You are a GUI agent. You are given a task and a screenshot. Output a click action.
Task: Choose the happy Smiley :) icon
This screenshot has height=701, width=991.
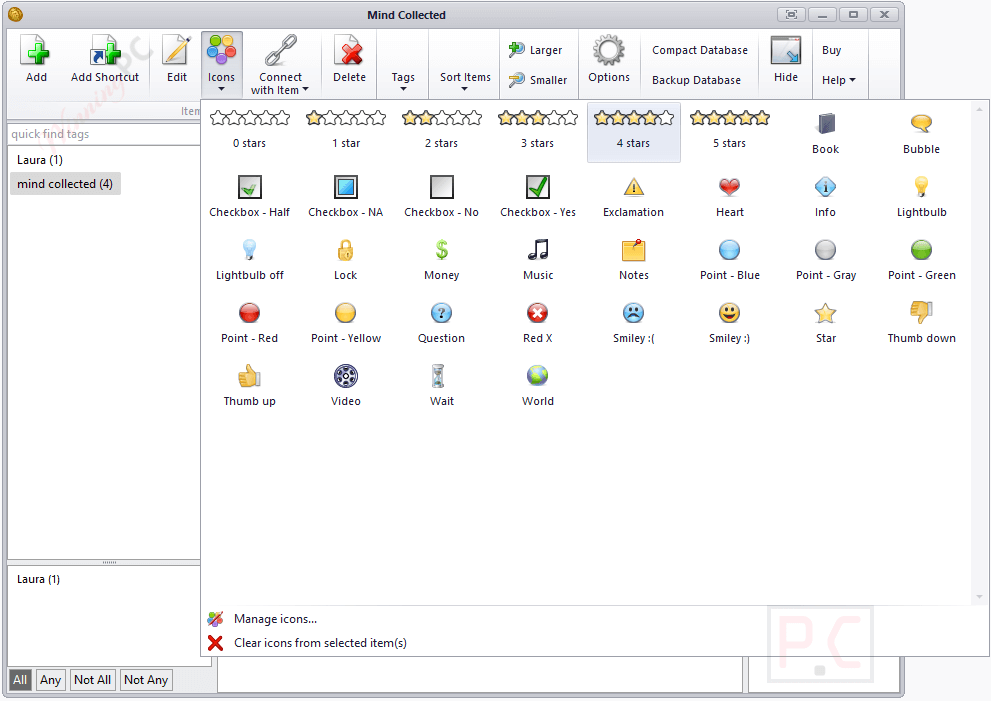pos(730,322)
